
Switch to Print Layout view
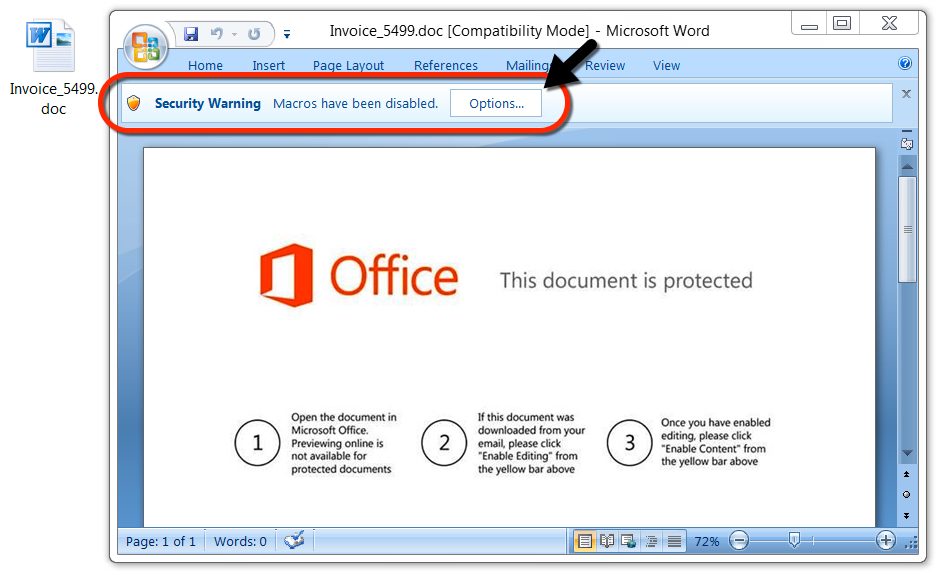(x=584, y=541)
